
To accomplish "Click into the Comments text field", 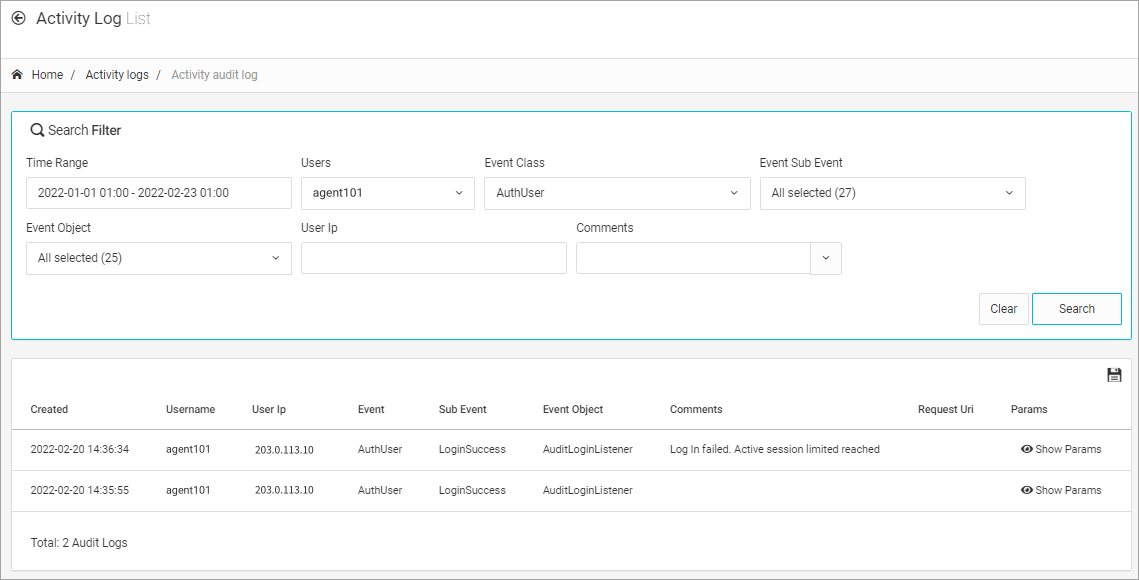I will (x=694, y=258).
